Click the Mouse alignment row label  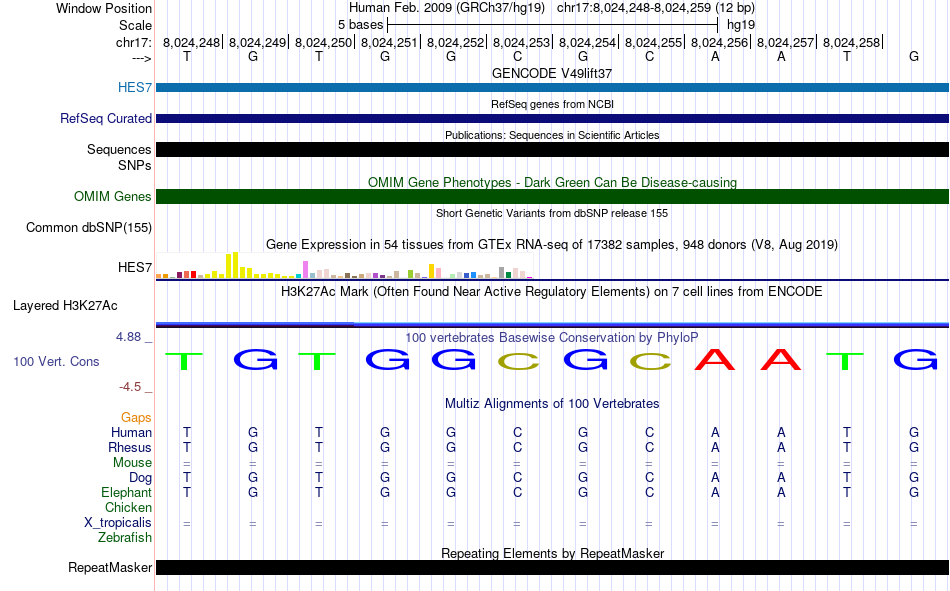pos(132,462)
